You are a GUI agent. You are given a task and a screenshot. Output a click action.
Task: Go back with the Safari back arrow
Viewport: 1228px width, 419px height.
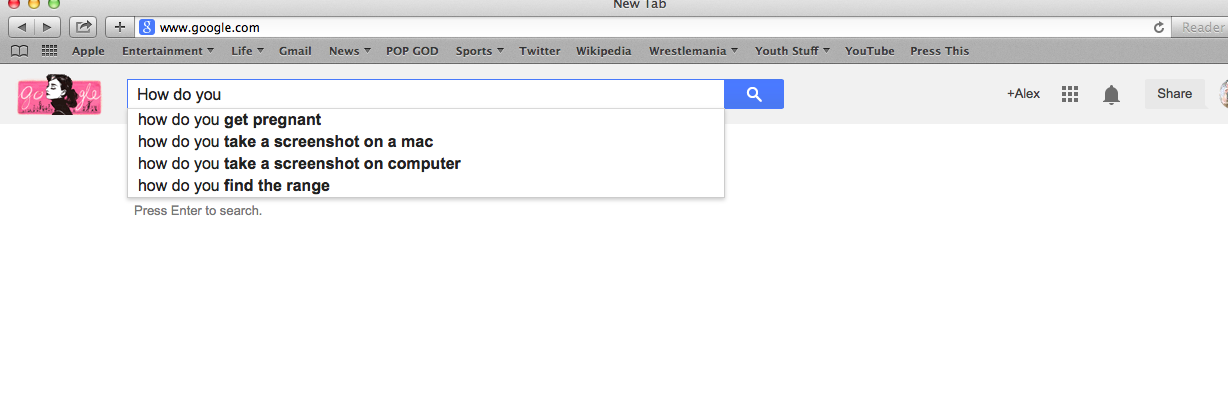22,27
